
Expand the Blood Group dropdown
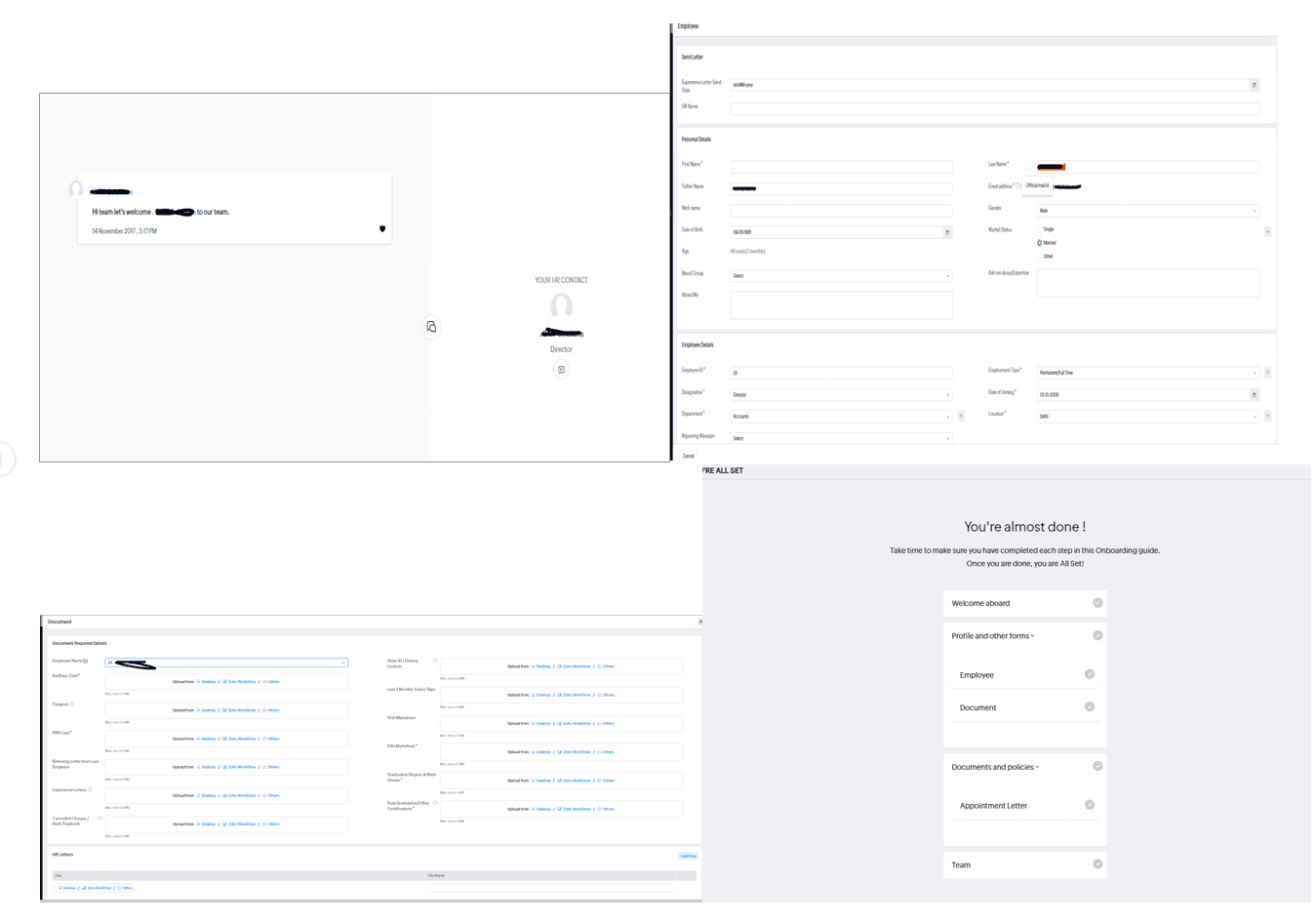pos(841,276)
